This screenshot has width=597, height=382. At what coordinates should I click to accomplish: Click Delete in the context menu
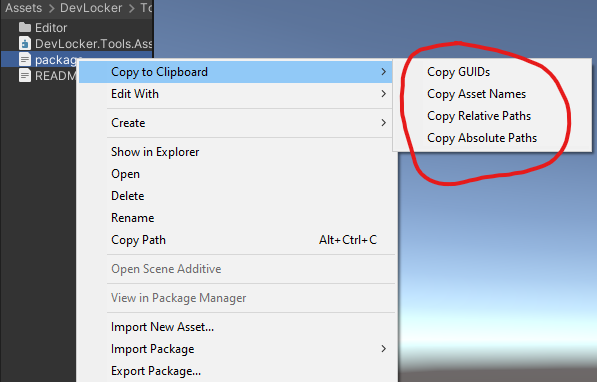(x=128, y=196)
